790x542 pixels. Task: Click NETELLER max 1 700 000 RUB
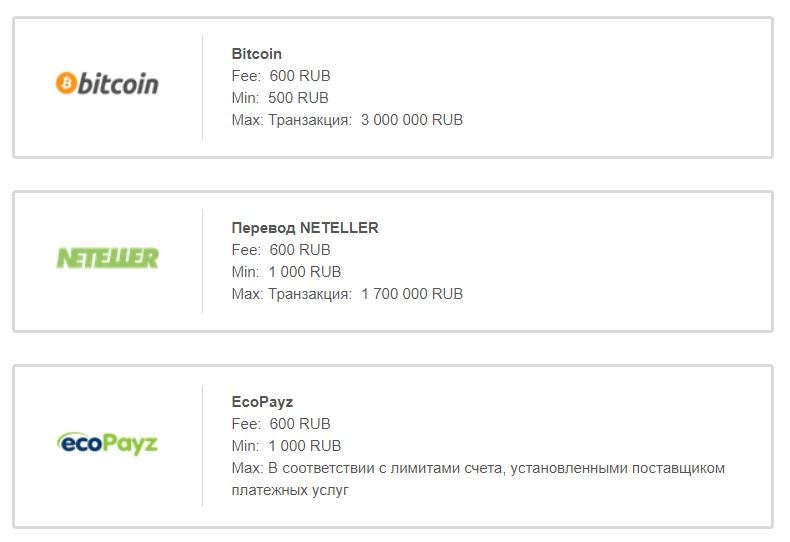pyautogui.click(x=411, y=294)
